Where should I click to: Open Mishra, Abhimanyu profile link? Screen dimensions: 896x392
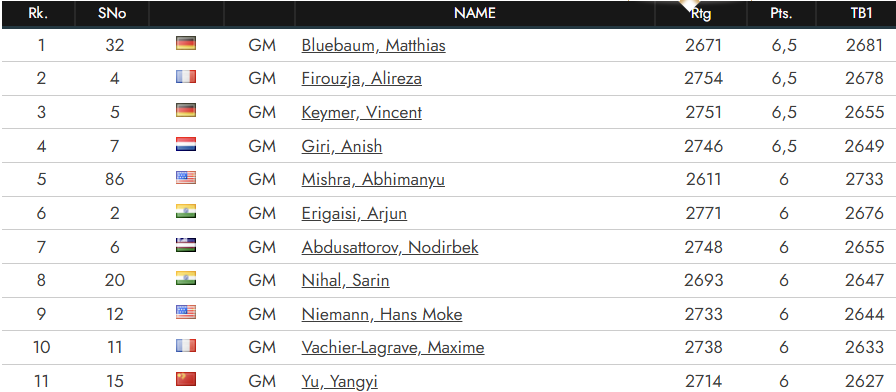373,180
